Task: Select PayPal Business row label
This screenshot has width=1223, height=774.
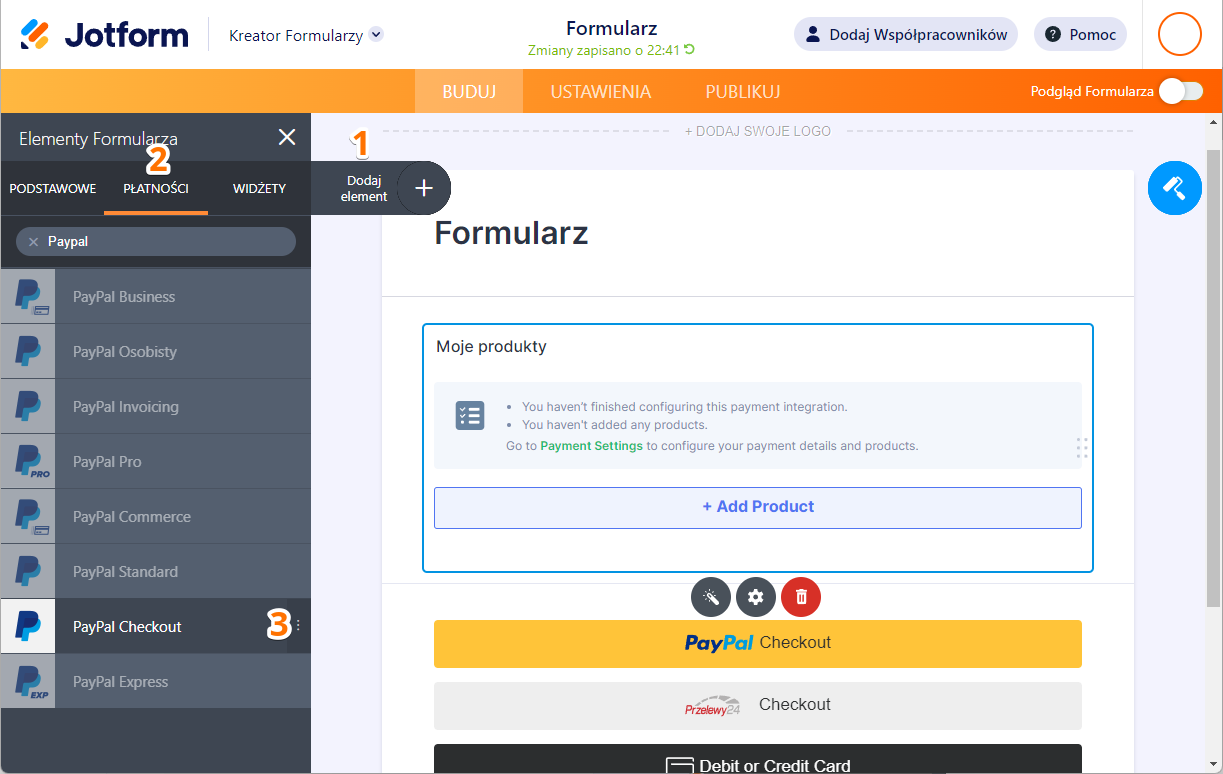Action: coord(124,297)
